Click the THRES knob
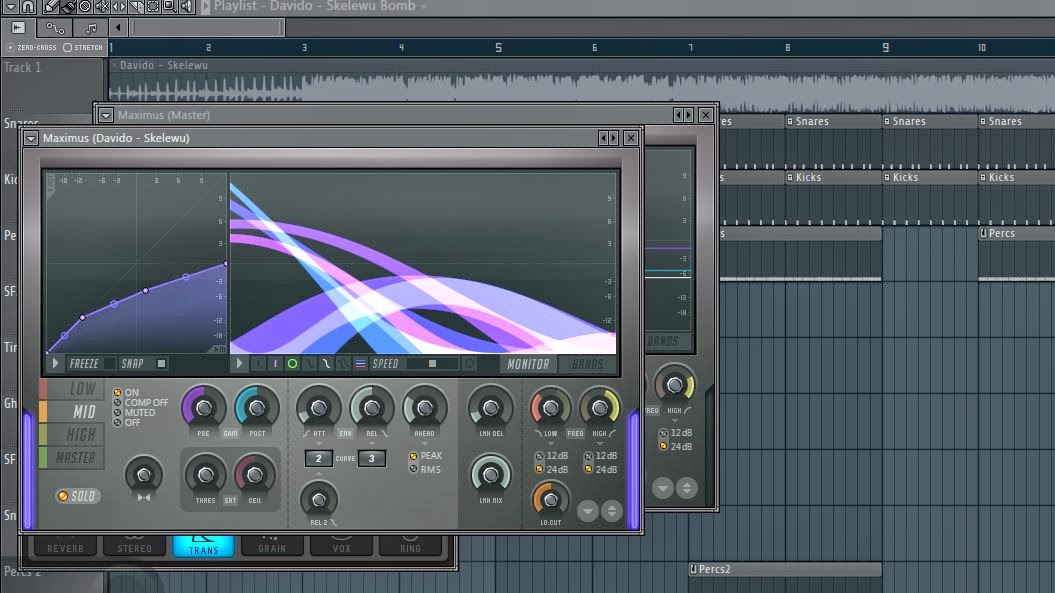 [205, 475]
